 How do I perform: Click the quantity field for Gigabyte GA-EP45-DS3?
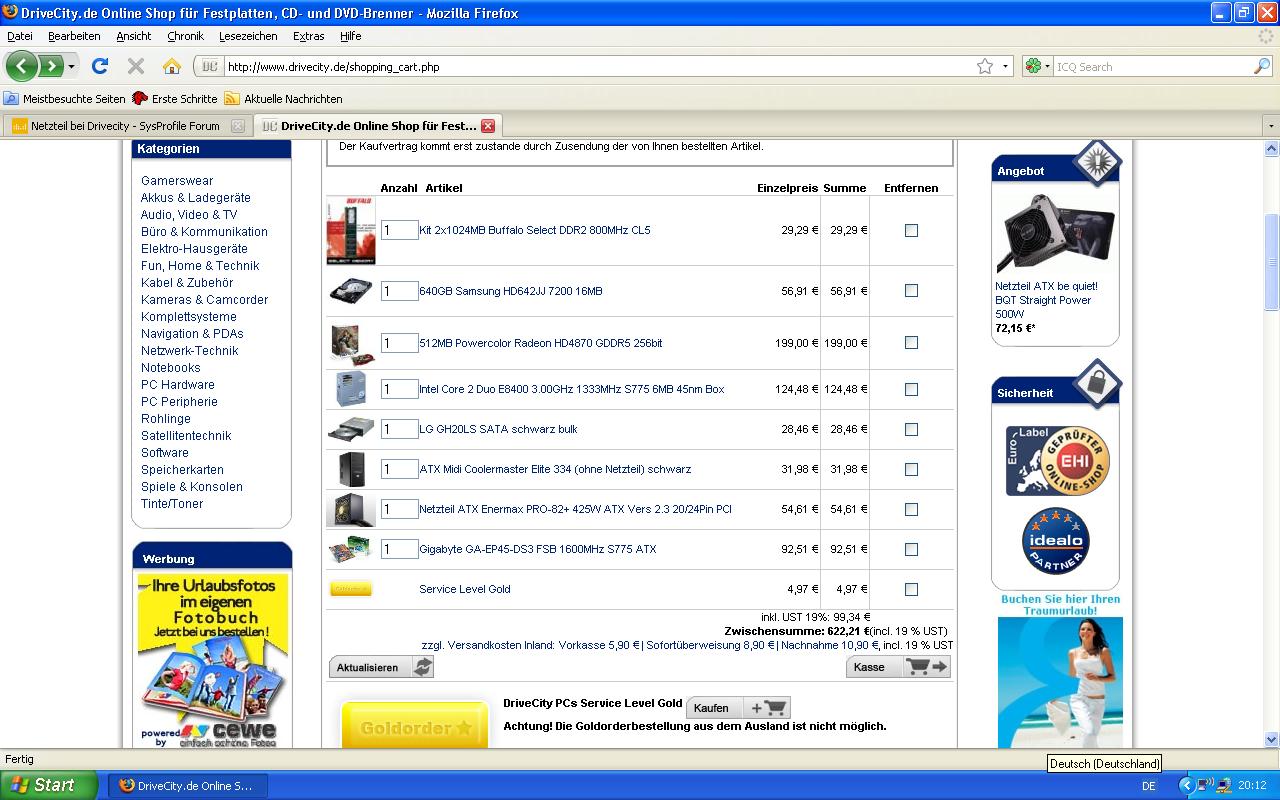click(399, 549)
